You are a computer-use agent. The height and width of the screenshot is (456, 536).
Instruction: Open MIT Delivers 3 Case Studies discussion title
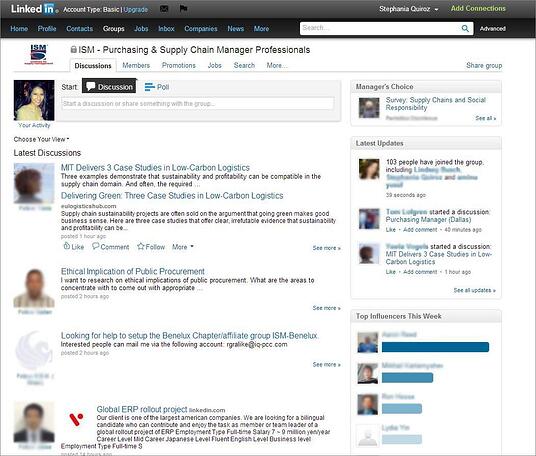tap(155, 168)
